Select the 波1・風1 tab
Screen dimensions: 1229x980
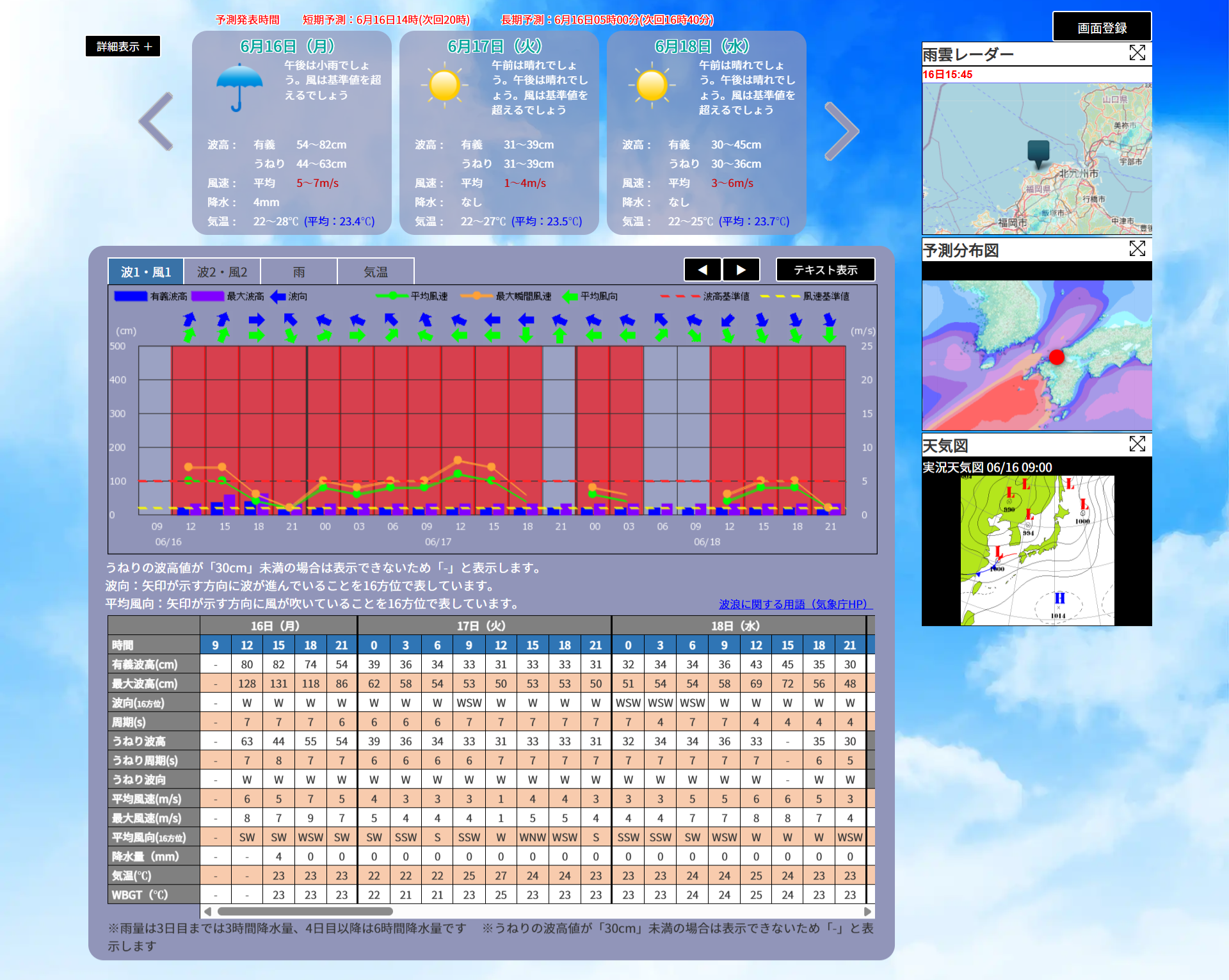[x=146, y=272]
